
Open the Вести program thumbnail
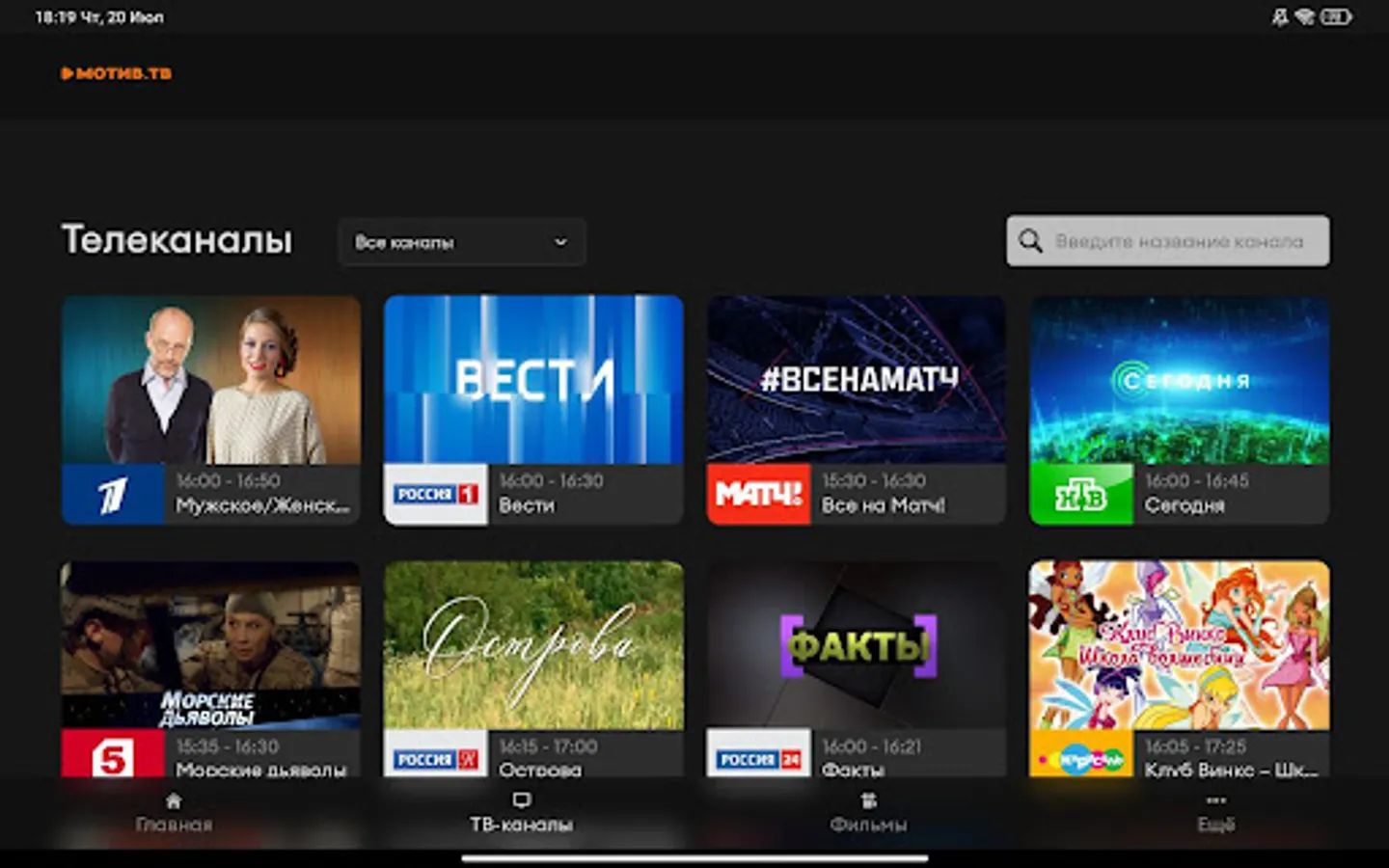(533, 380)
